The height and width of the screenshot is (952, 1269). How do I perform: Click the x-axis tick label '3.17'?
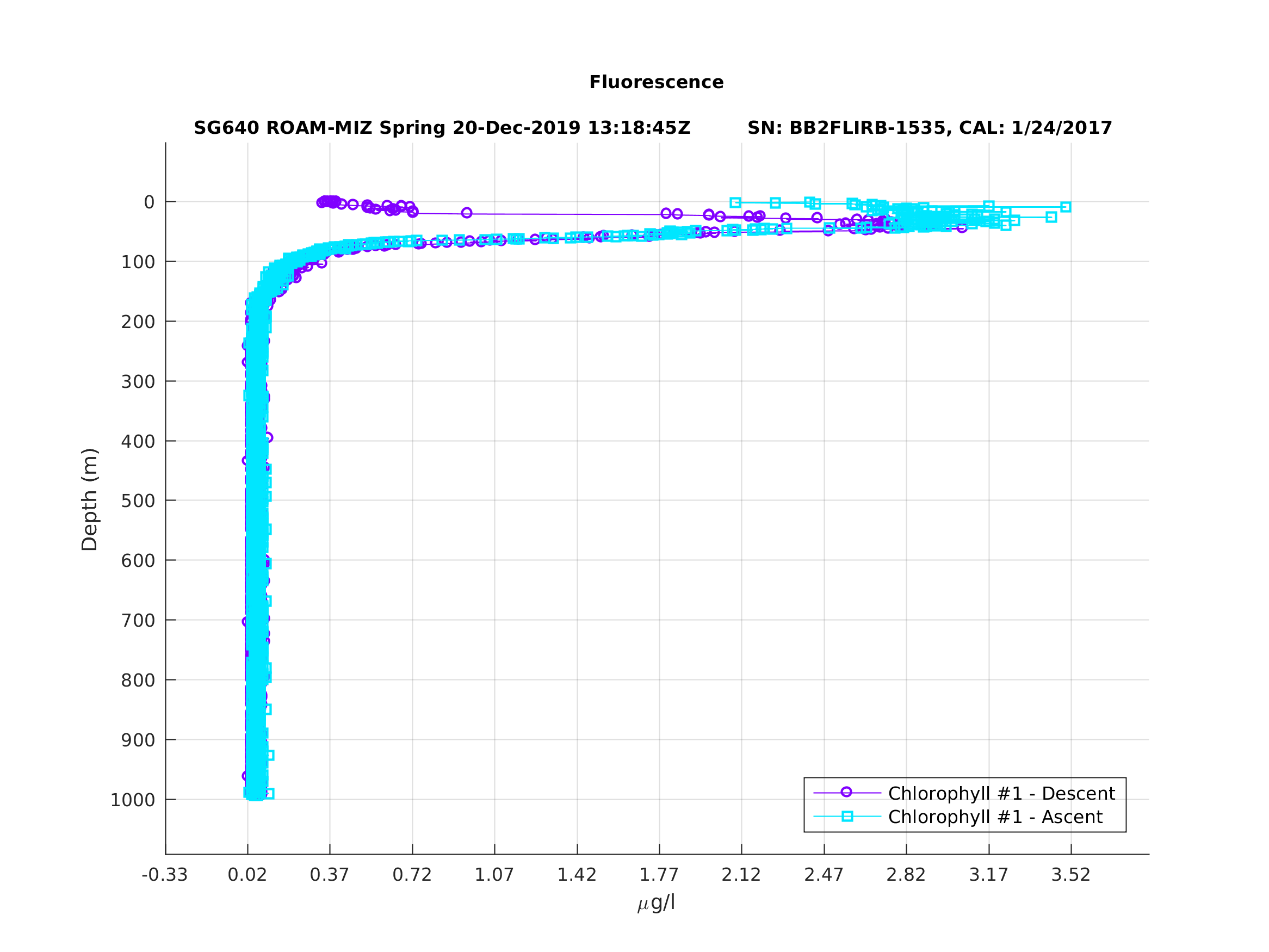[988, 875]
